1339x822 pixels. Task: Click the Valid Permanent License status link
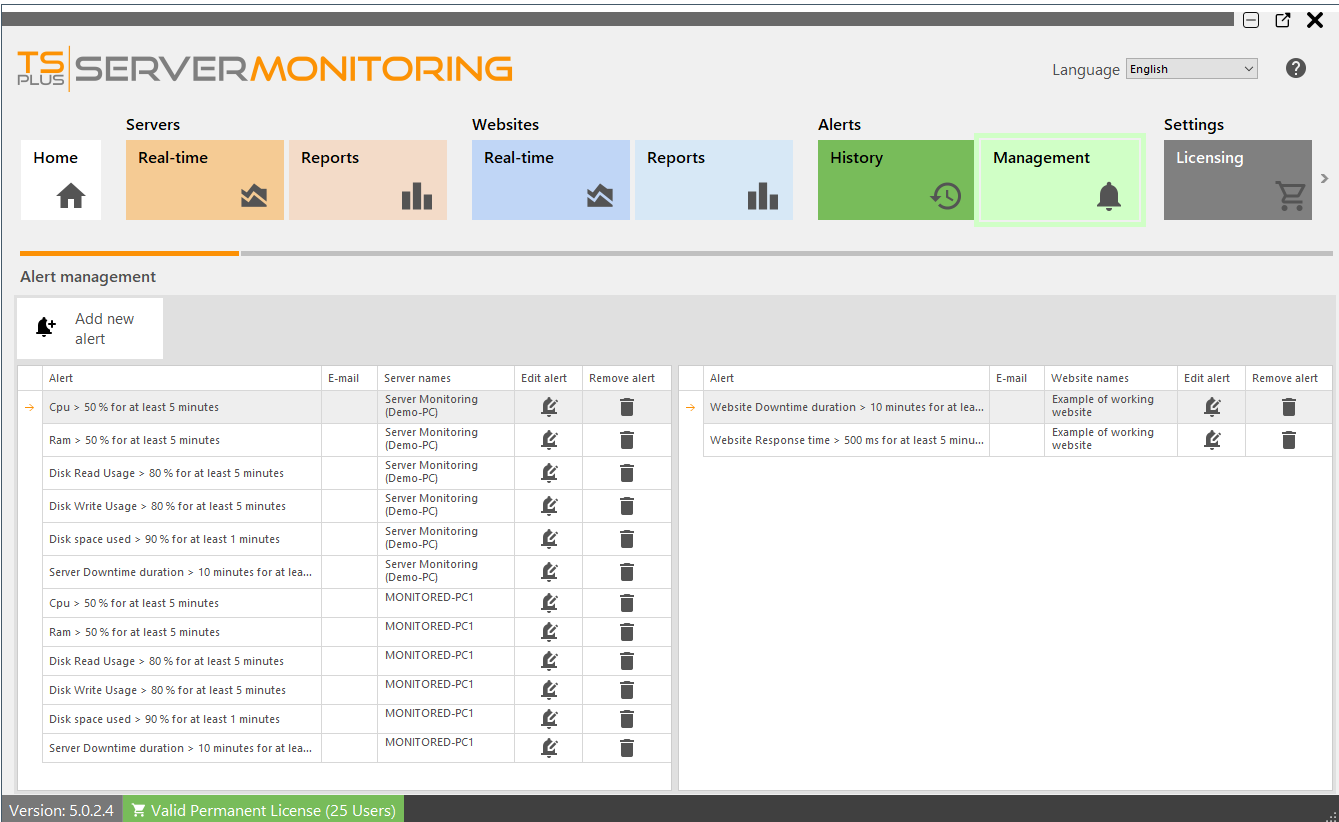(x=263, y=810)
